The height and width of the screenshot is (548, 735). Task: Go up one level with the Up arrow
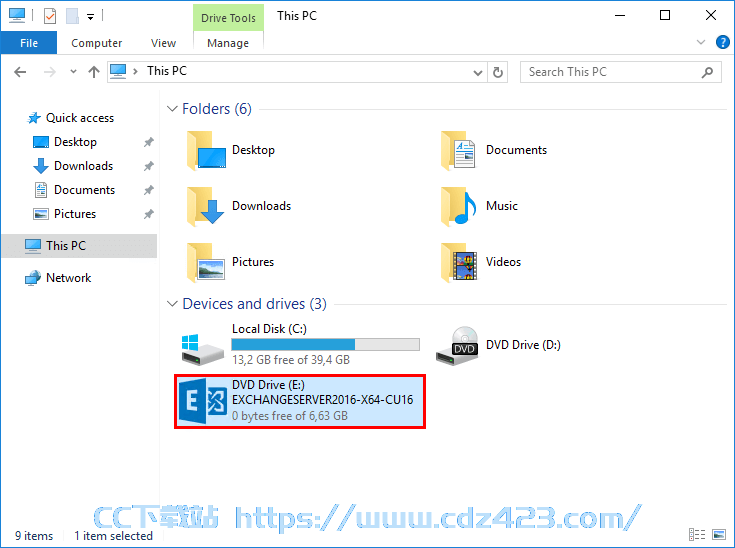tap(94, 72)
